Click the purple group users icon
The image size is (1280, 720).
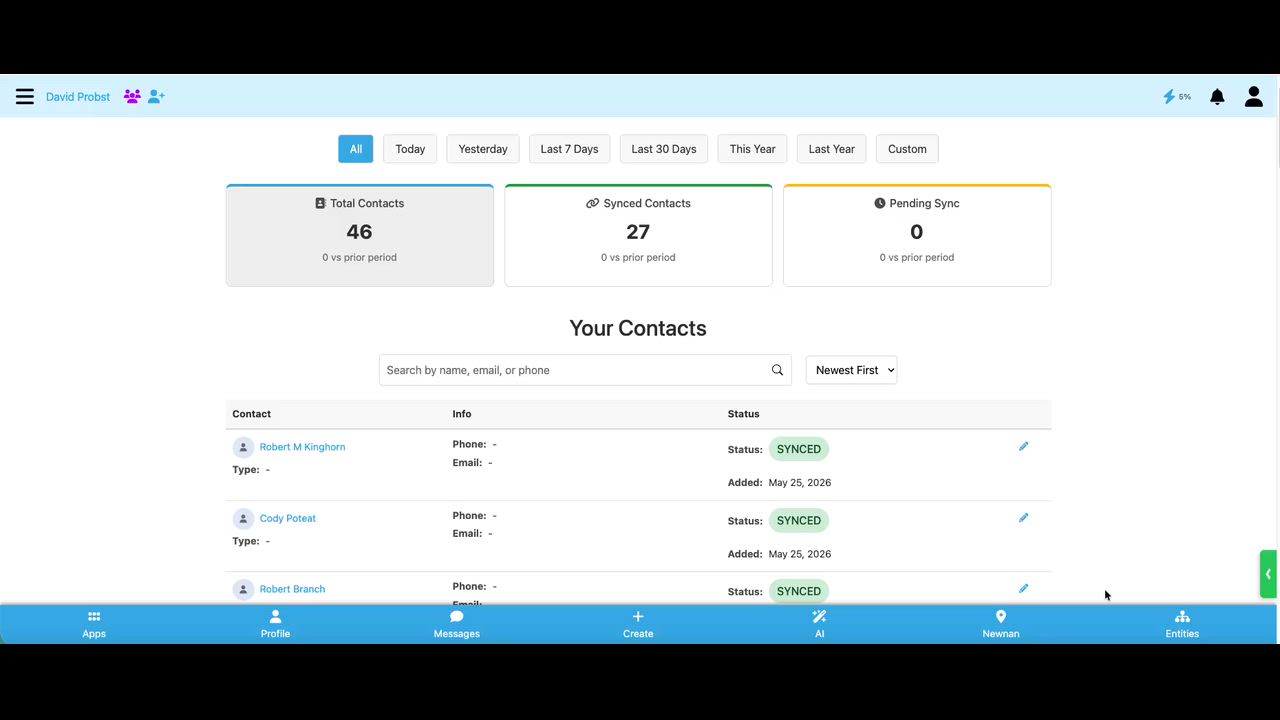(132, 97)
